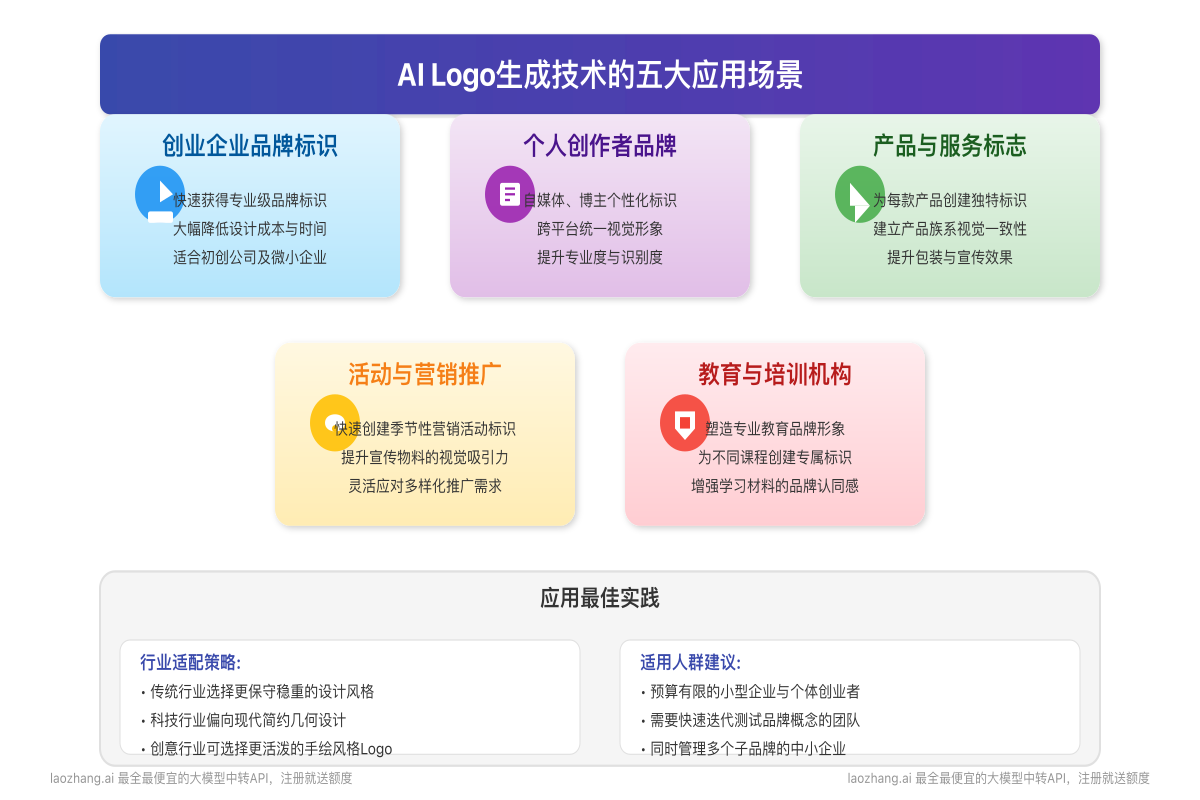Viewport: 1200px width, 800px height.
Task: Click the 创业企业品牌标识 heading
Action: [250, 146]
